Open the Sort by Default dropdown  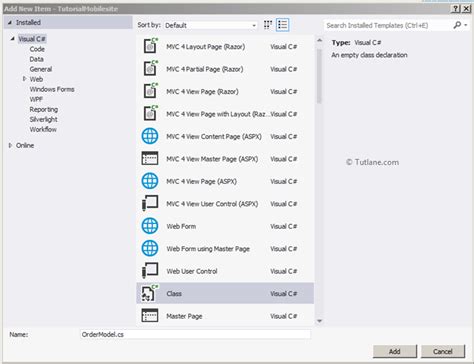click(211, 25)
